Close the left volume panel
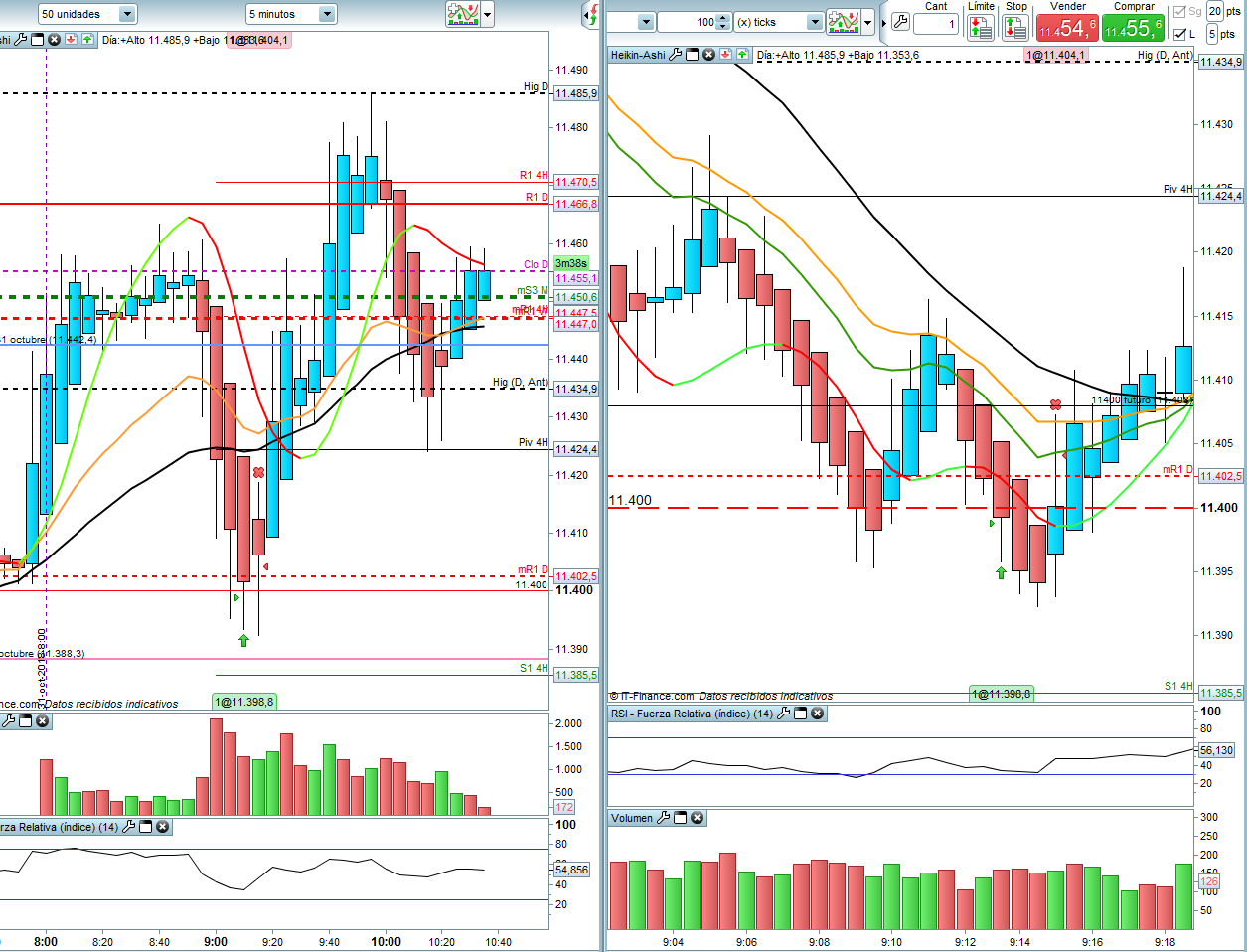The width and height of the screenshot is (1247, 952). tap(43, 720)
